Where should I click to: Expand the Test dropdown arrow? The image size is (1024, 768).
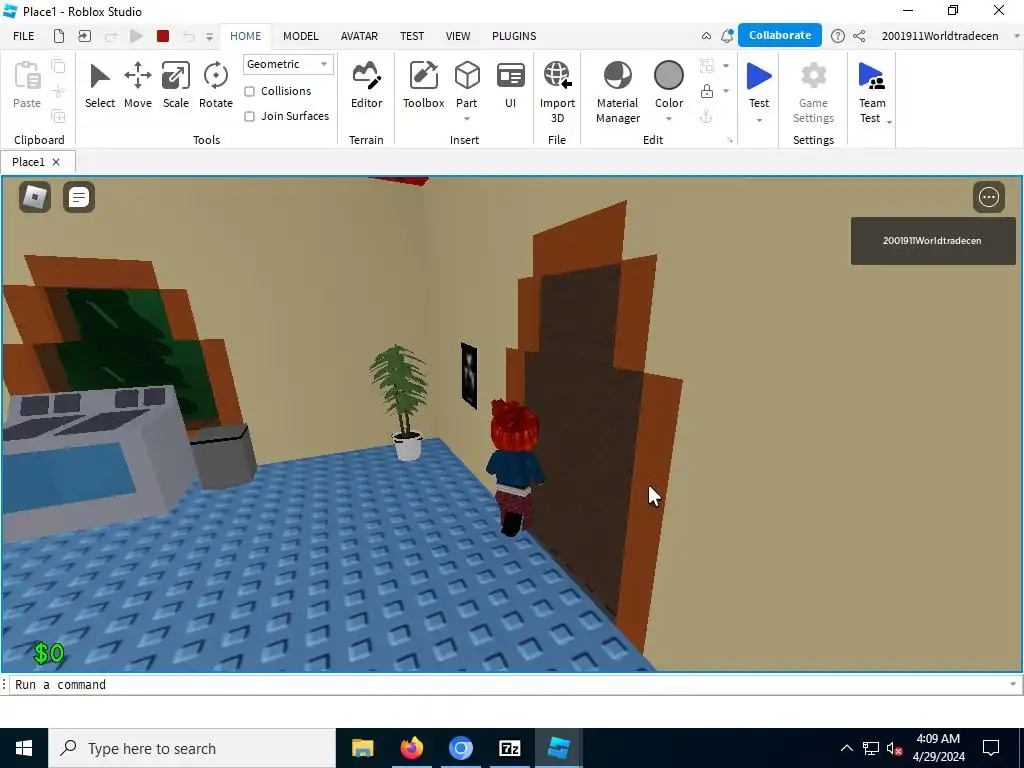coord(759,120)
